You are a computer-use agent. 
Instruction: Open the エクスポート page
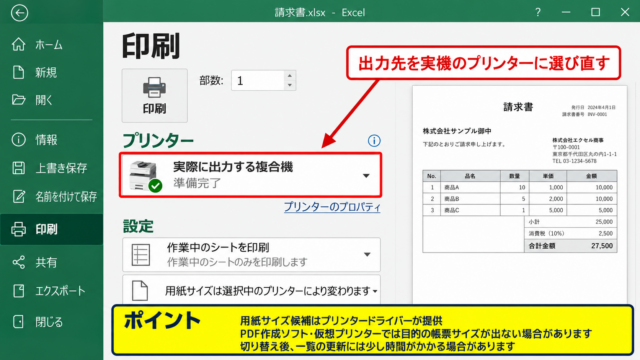(51, 291)
